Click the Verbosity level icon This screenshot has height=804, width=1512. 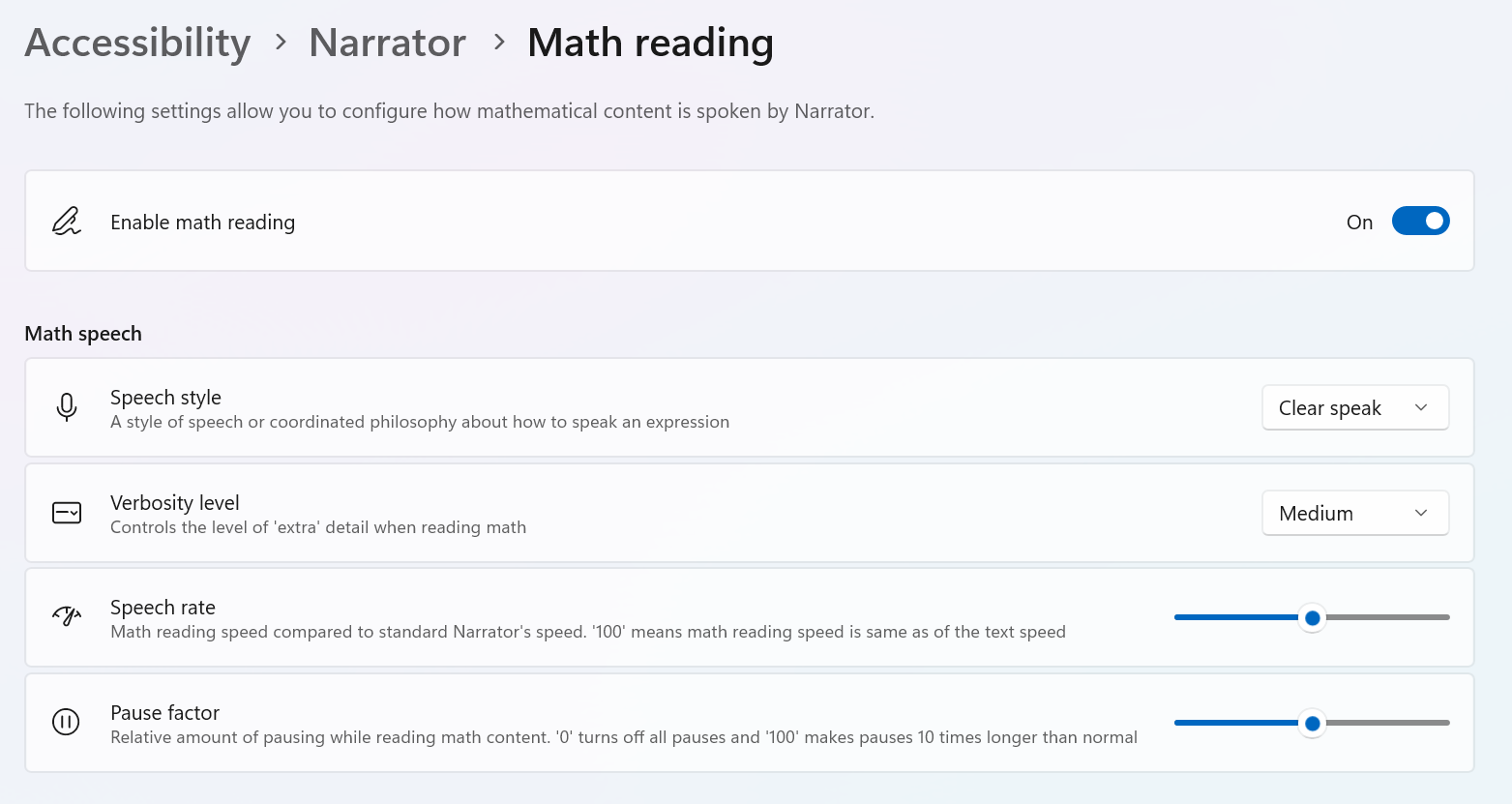tap(66, 513)
